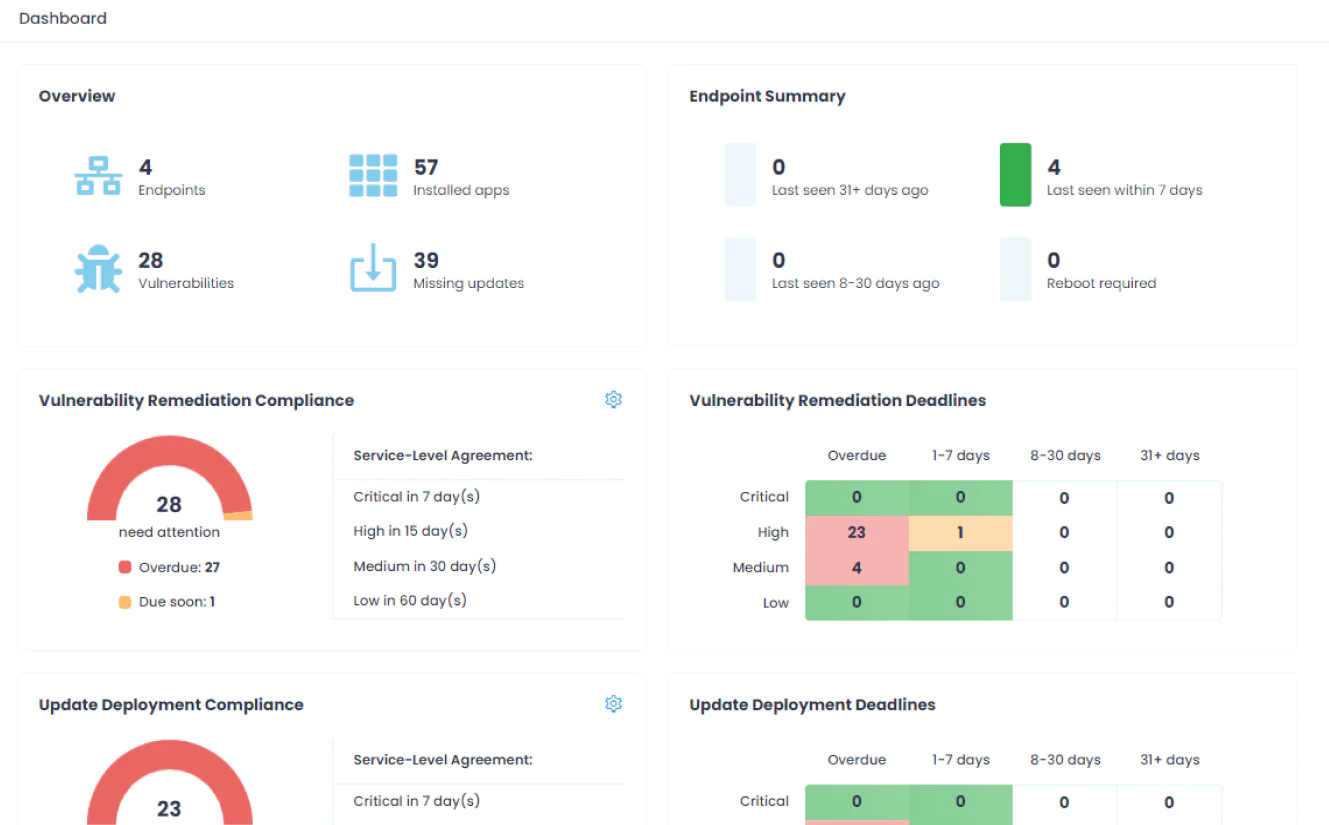This screenshot has height=825, width=1329.
Task: Click the High 1-7 days cell showing 1
Action: click(961, 532)
